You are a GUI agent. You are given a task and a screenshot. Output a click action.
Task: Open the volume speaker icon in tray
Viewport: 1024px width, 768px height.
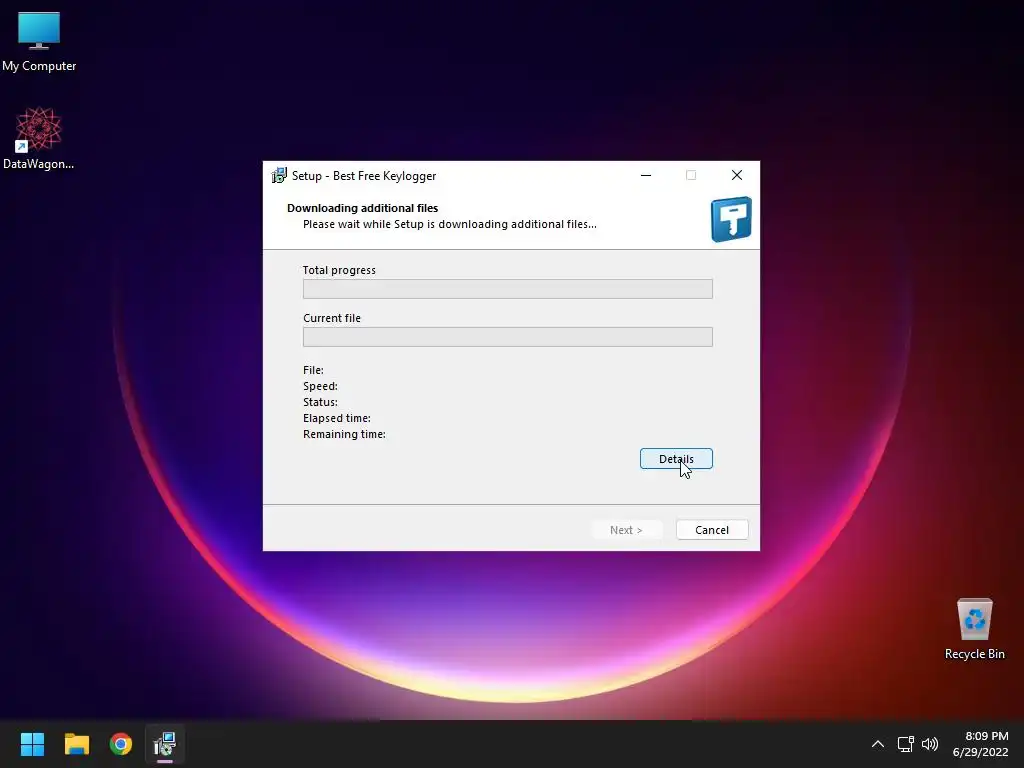pyautogui.click(x=930, y=744)
